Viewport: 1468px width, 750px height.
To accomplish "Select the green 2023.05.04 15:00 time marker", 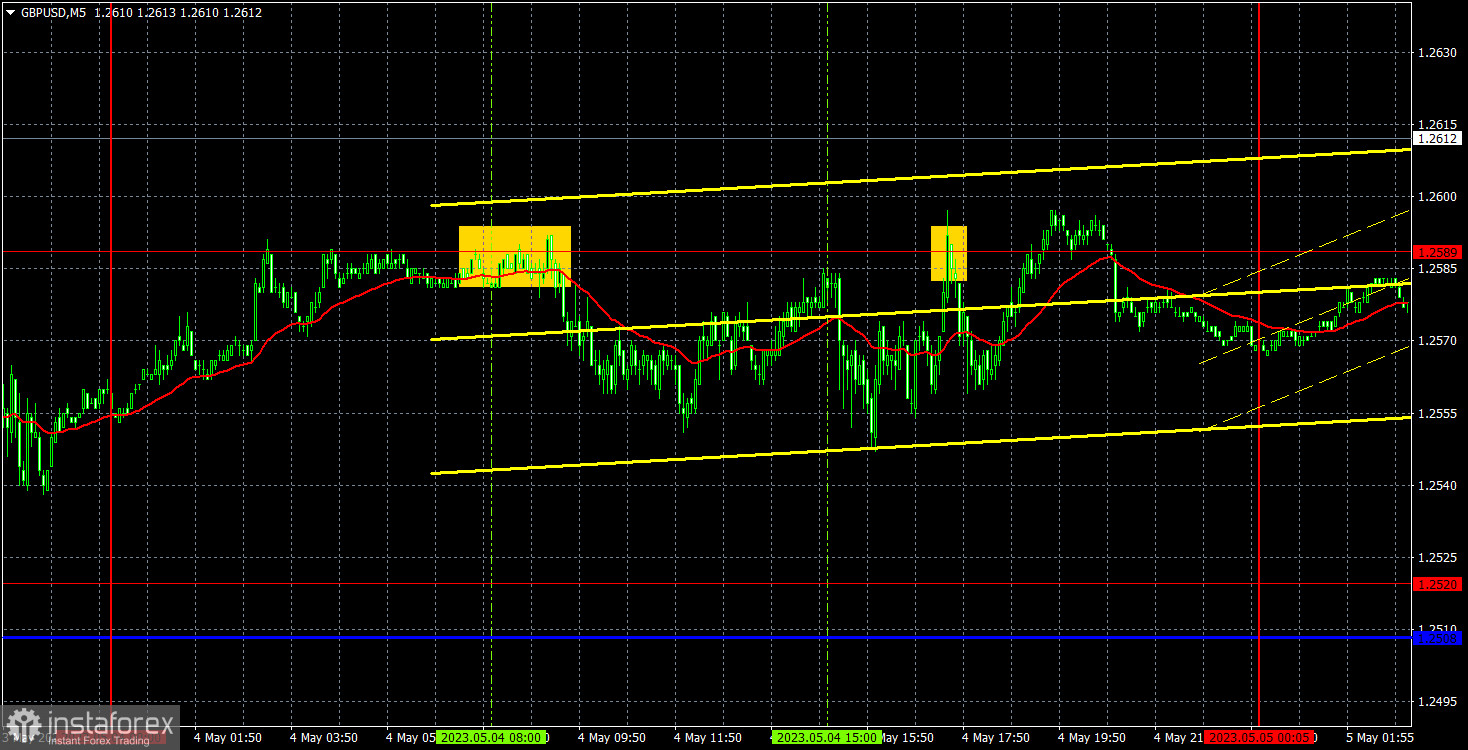I will 826,738.
